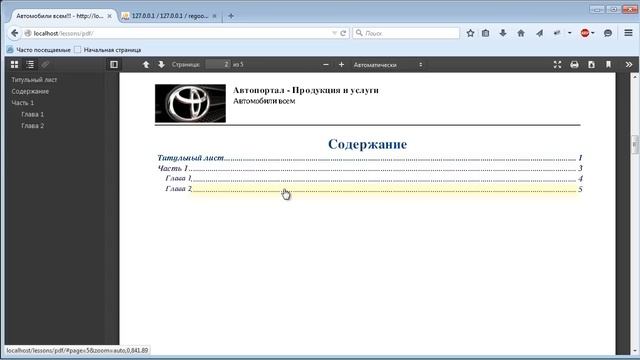Close the 127.0.0.1 tab

(x=214, y=16)
